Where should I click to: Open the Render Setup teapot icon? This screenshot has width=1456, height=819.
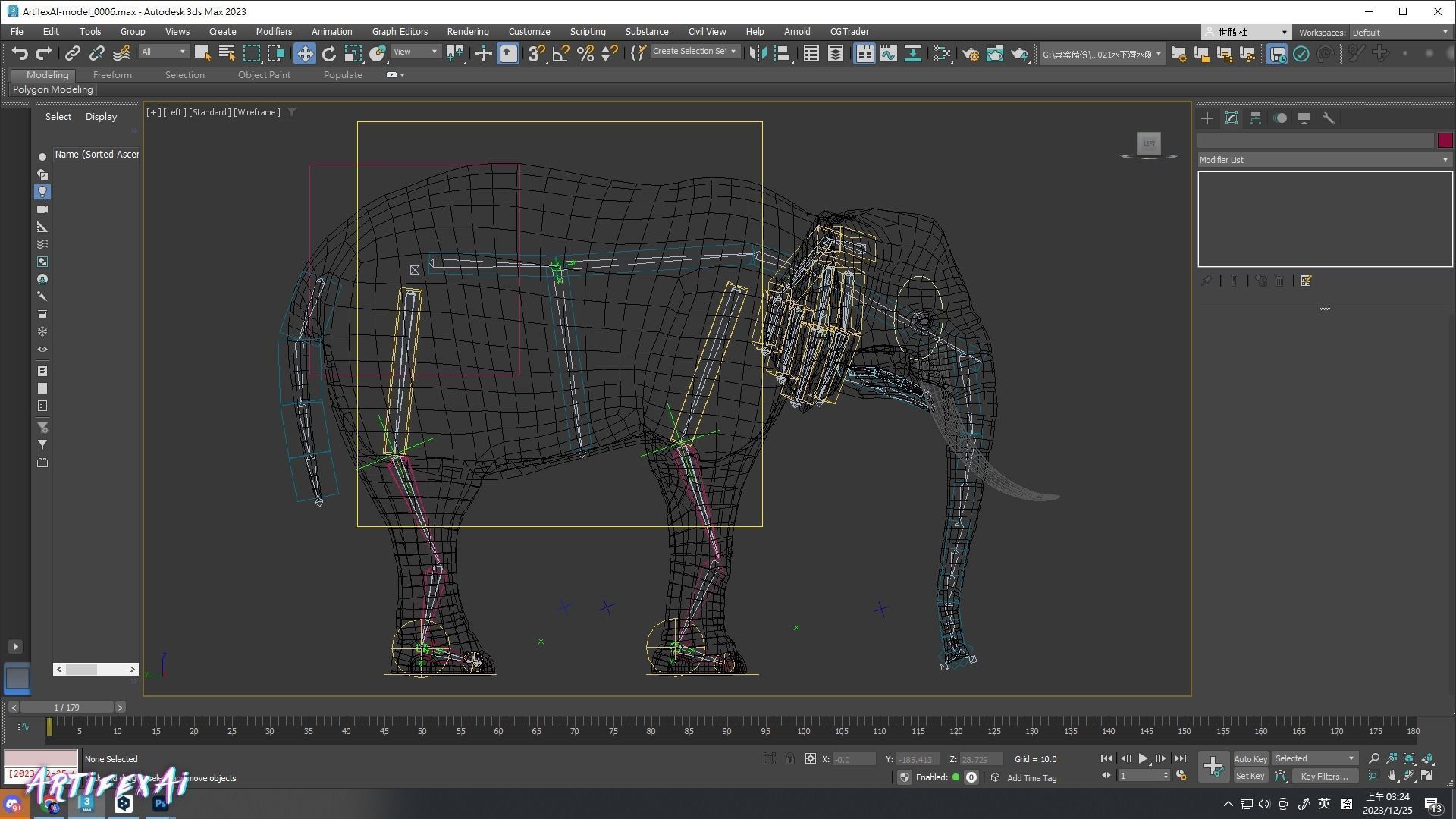pyautogui.click(x=970, y=53)
